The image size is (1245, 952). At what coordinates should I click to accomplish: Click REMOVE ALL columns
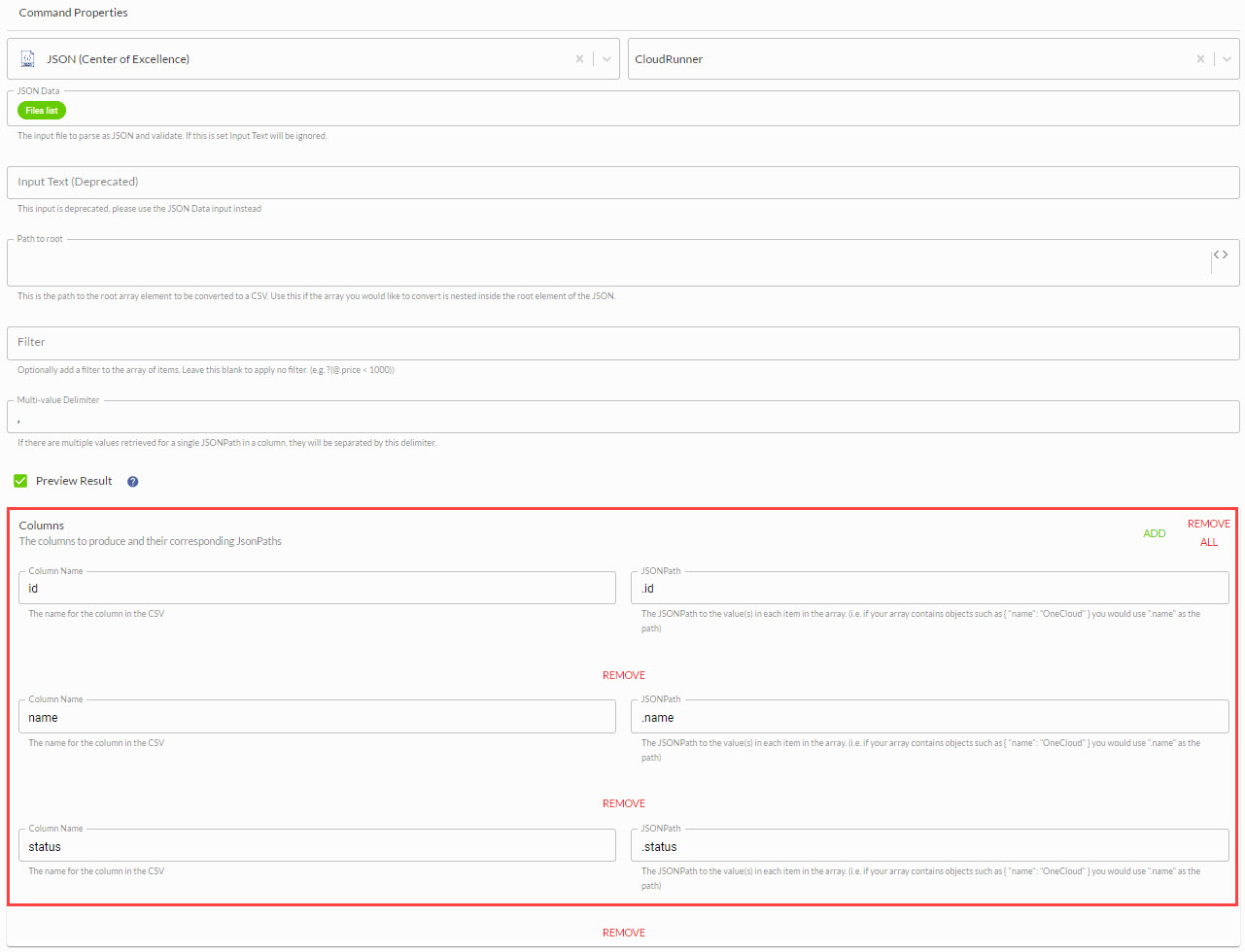(x=1208, y=532)
